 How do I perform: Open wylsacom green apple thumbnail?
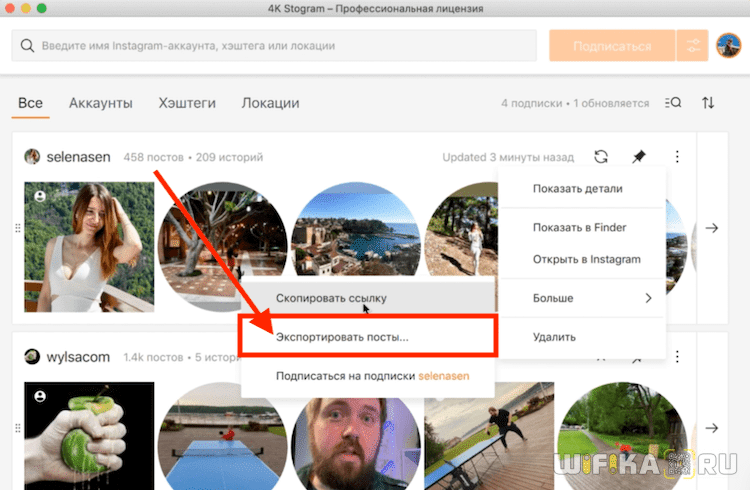pos(89,436)
